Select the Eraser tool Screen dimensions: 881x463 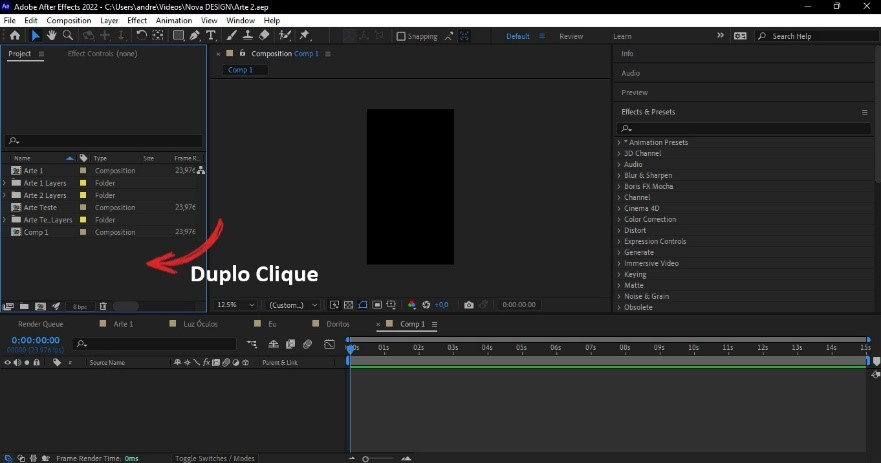point(264,35)
